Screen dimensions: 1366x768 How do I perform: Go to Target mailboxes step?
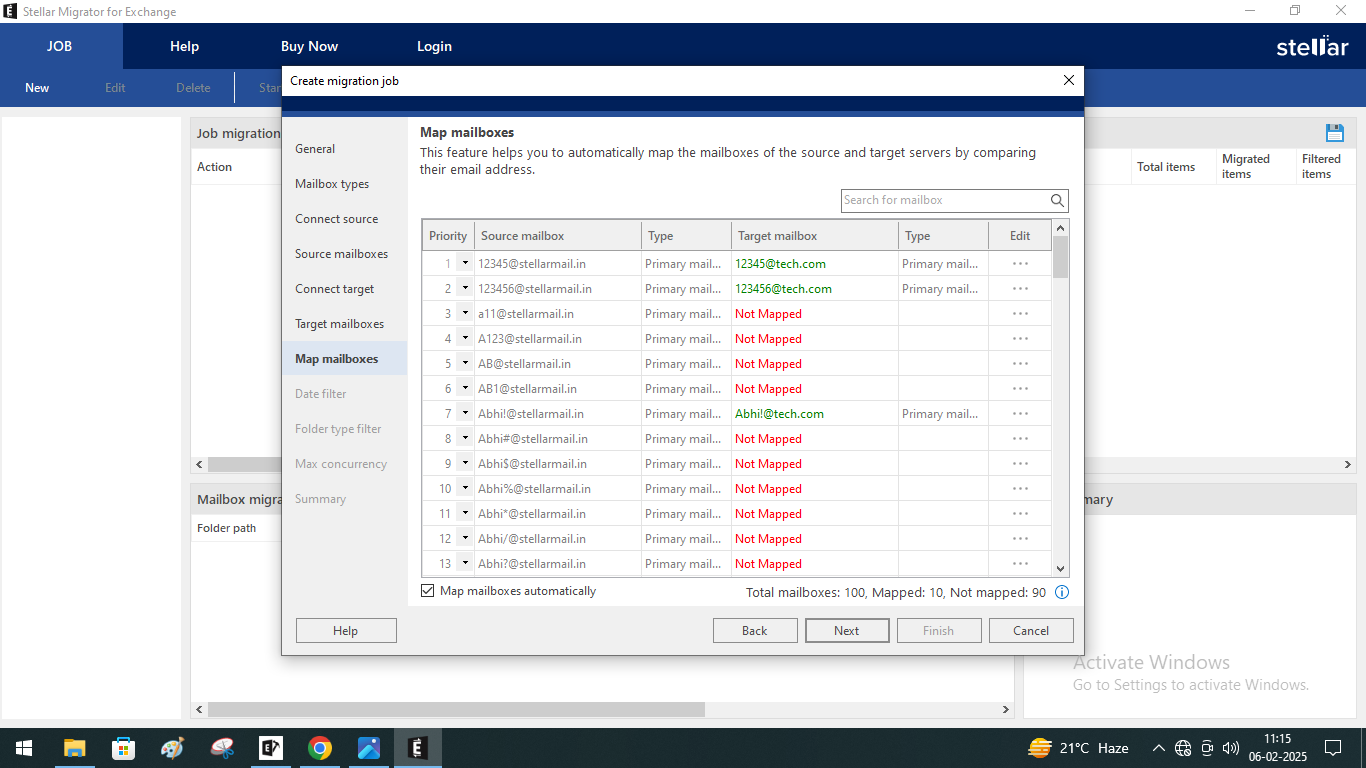tap(339, 324)
